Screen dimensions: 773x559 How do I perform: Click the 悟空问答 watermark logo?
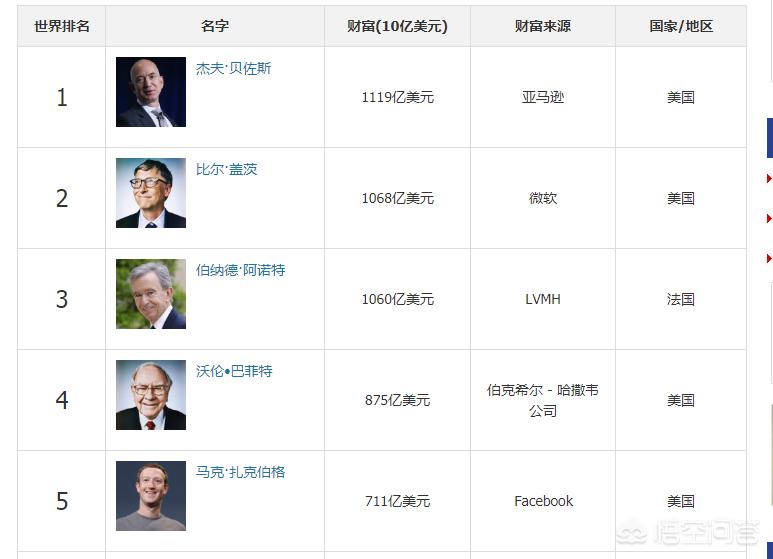point(688,533)
